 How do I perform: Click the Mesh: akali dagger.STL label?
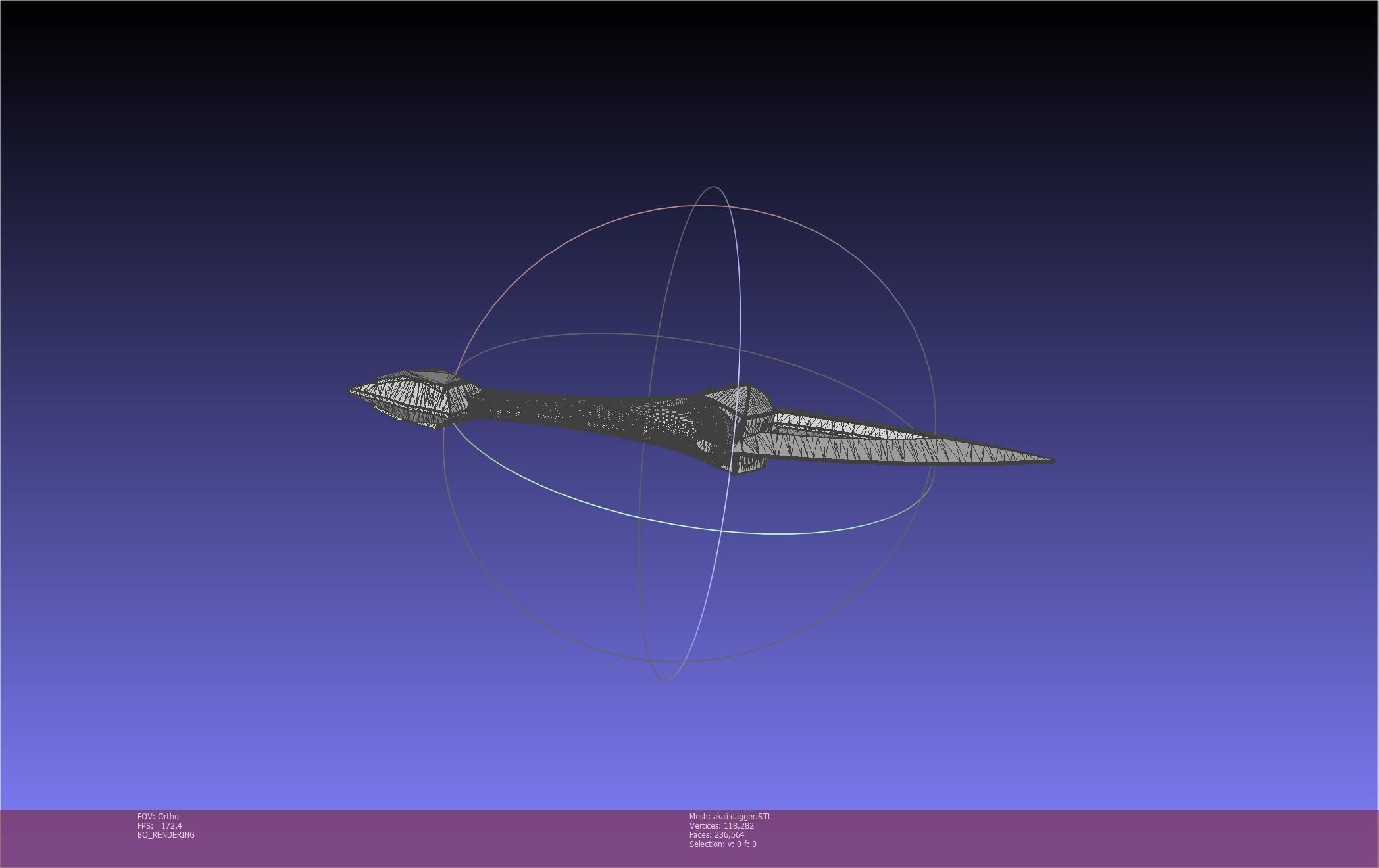coord(730,816)
